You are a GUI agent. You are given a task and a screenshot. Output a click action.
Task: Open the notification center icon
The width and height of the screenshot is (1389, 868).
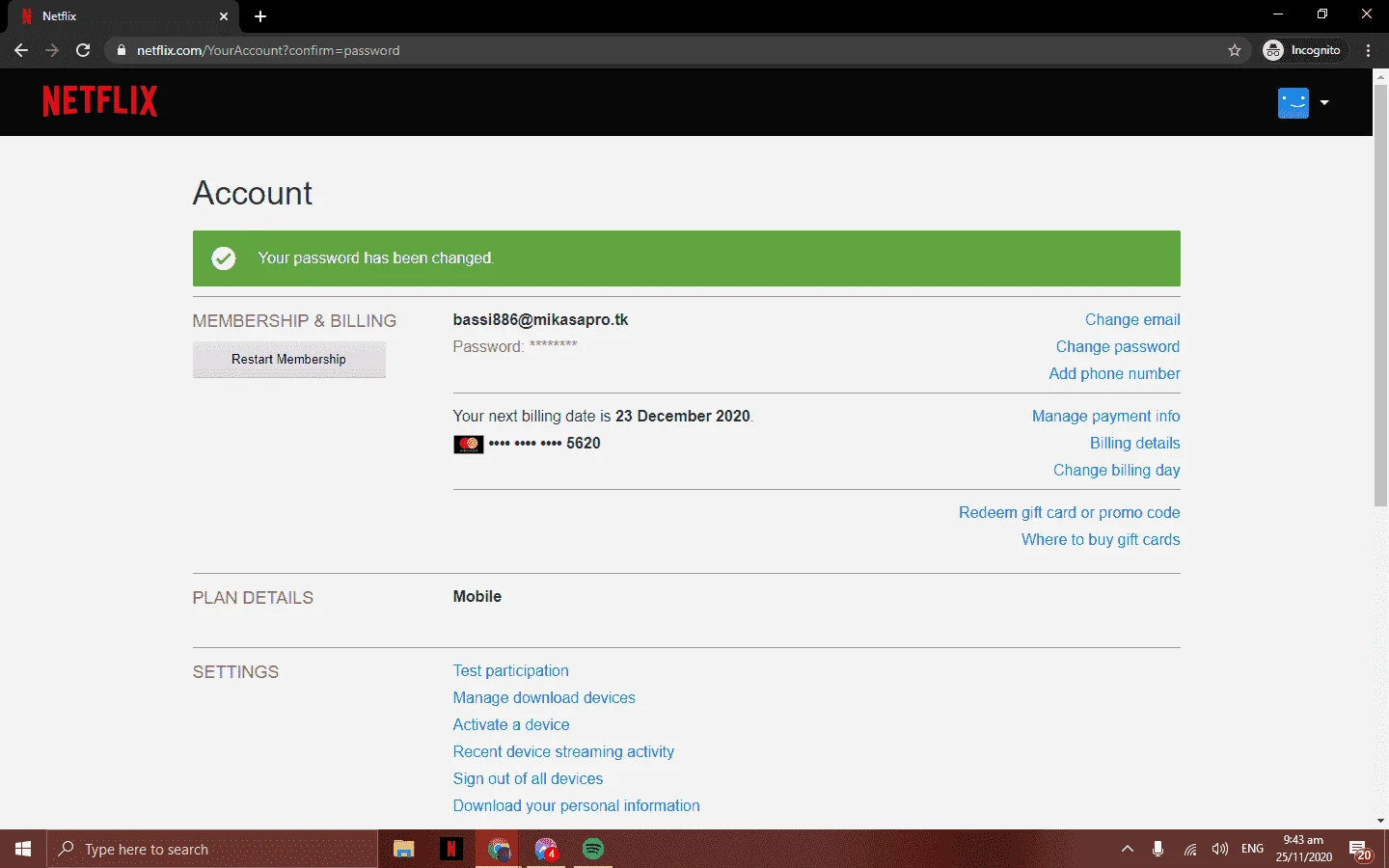[x=1361, y=850]
